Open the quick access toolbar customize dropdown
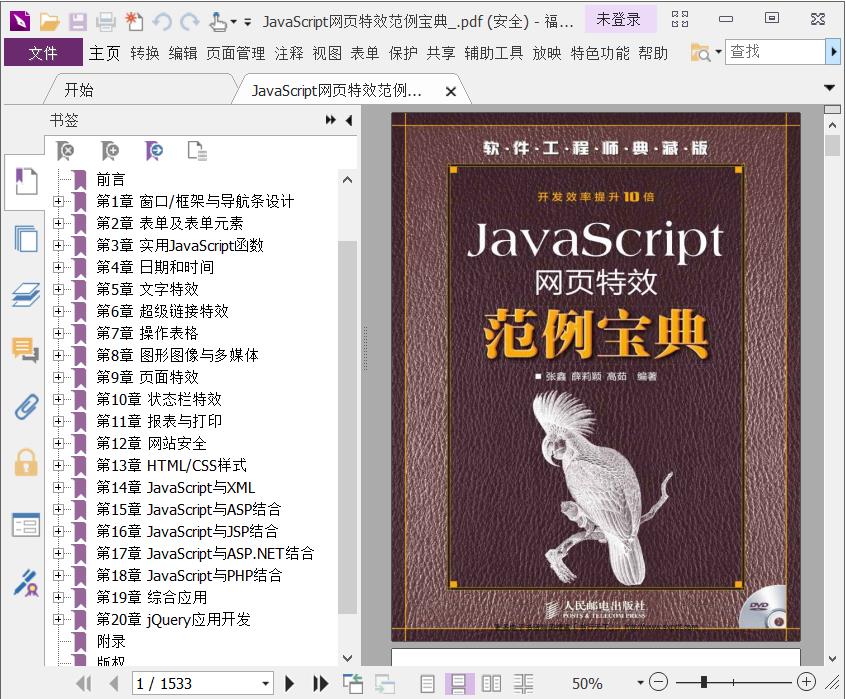The height and width of the screenshot is (699, 846). pyautogui.click(x=248, y=22)
